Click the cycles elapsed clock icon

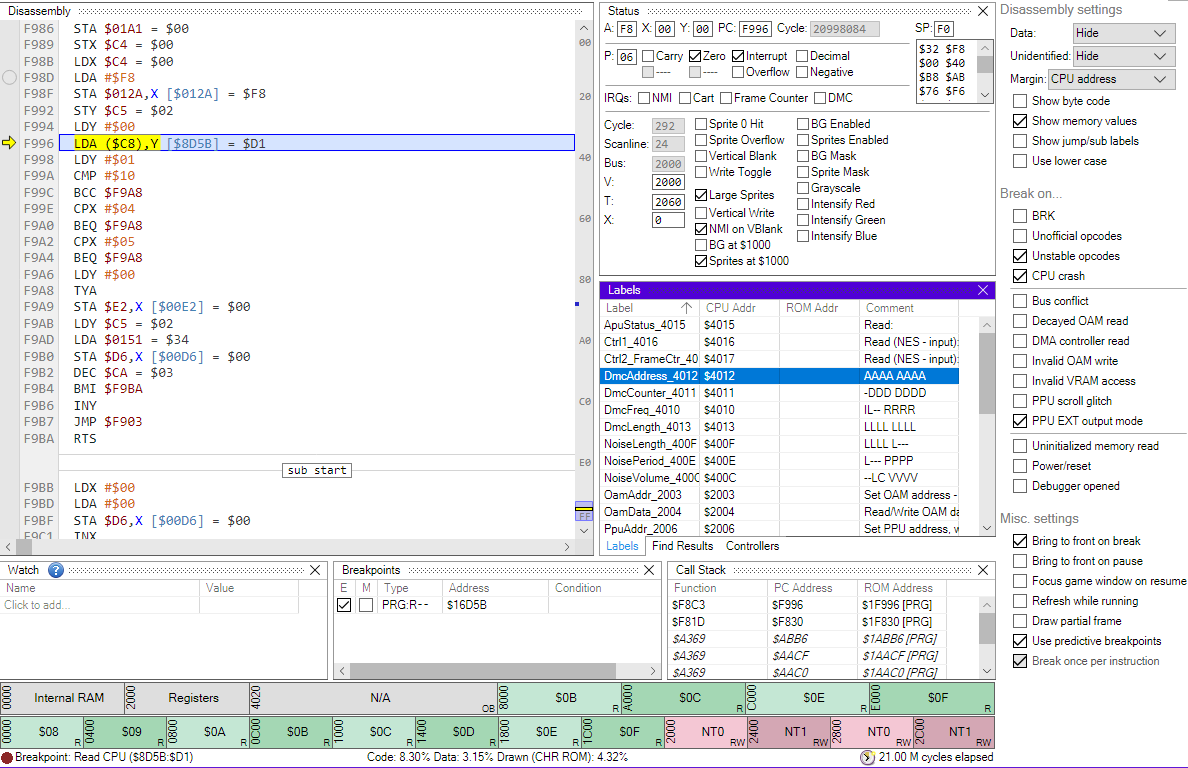[868, 757]
